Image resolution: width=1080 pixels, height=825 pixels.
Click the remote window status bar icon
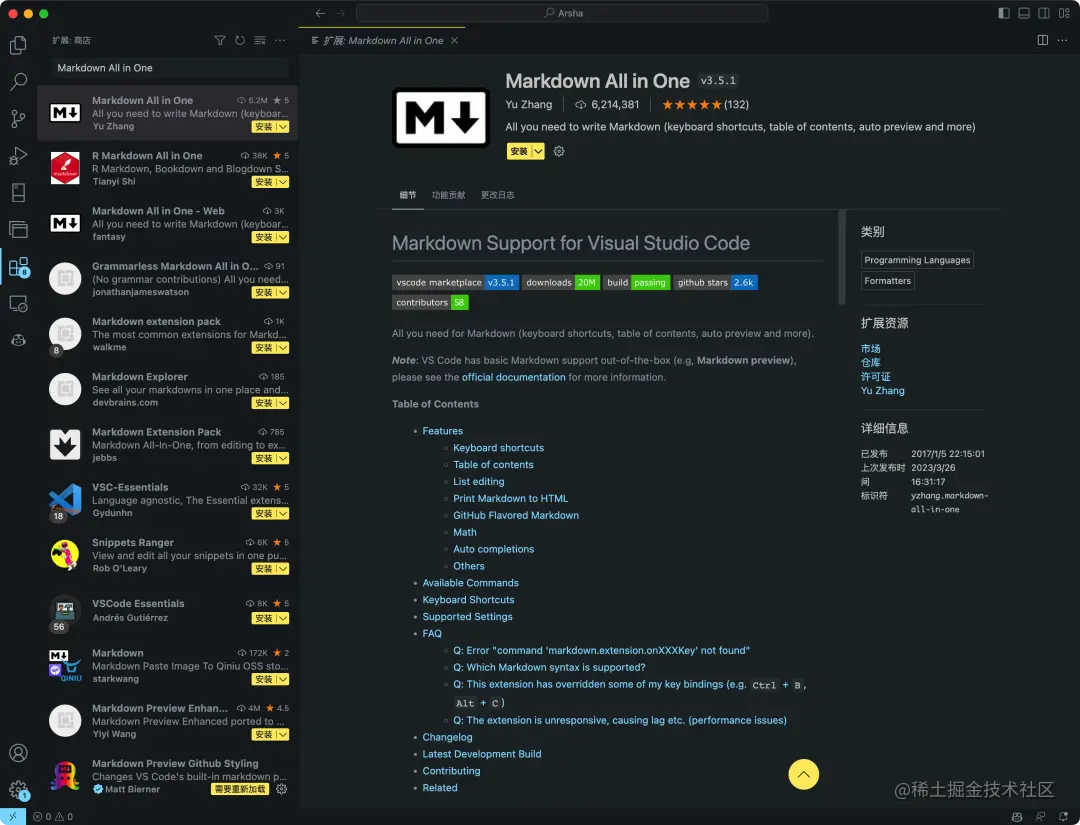point(12,817)
